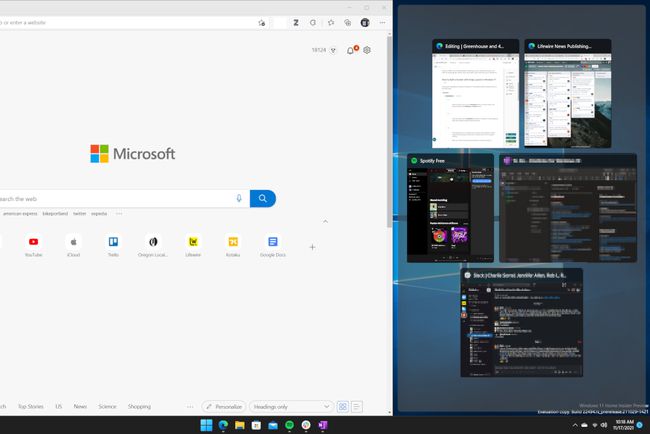Focus the Search the web field
The width and height of the screenshot is (650, 434).
click(x=124, y=199)
